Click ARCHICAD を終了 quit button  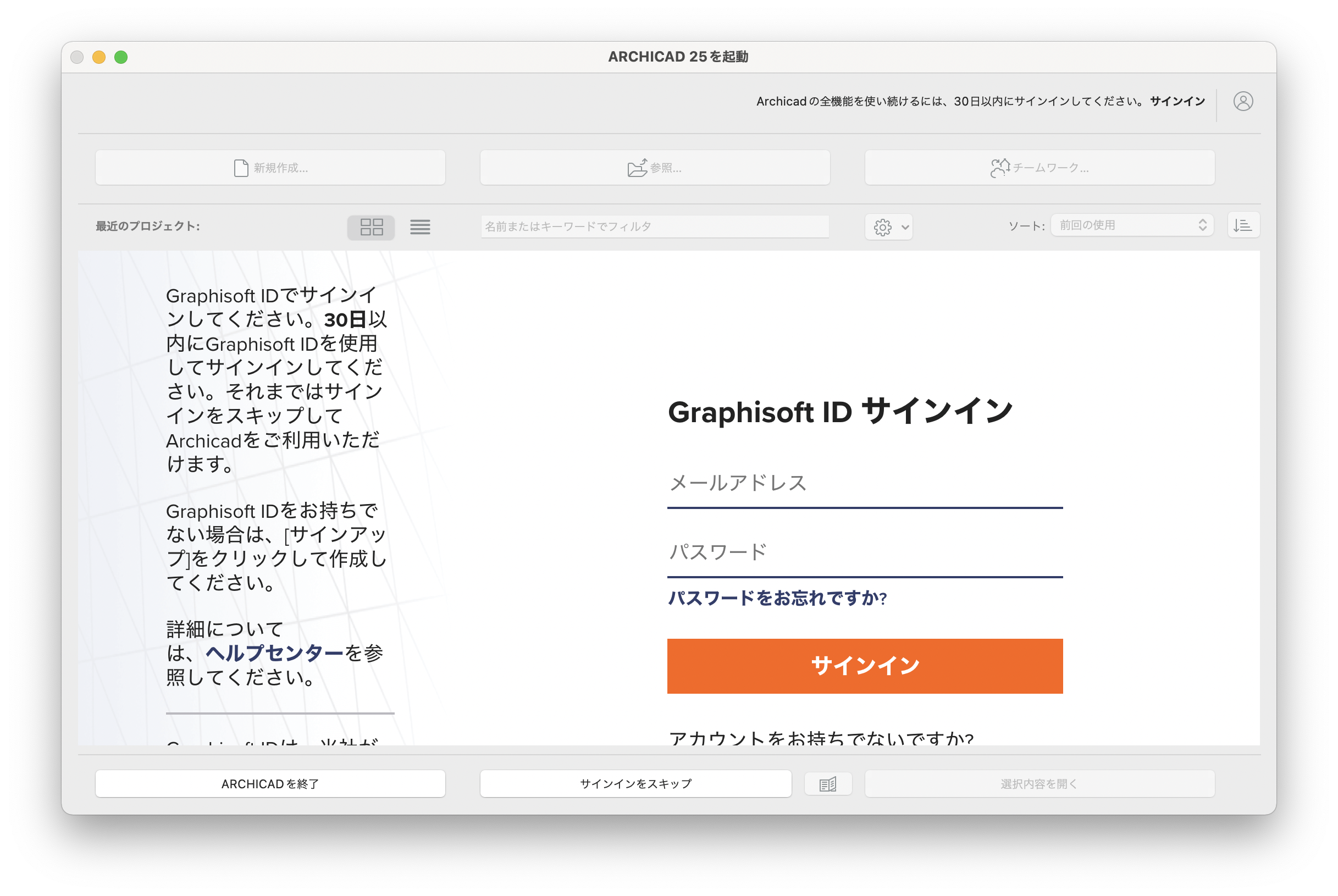pyautogui.click(x=270, y=784)
